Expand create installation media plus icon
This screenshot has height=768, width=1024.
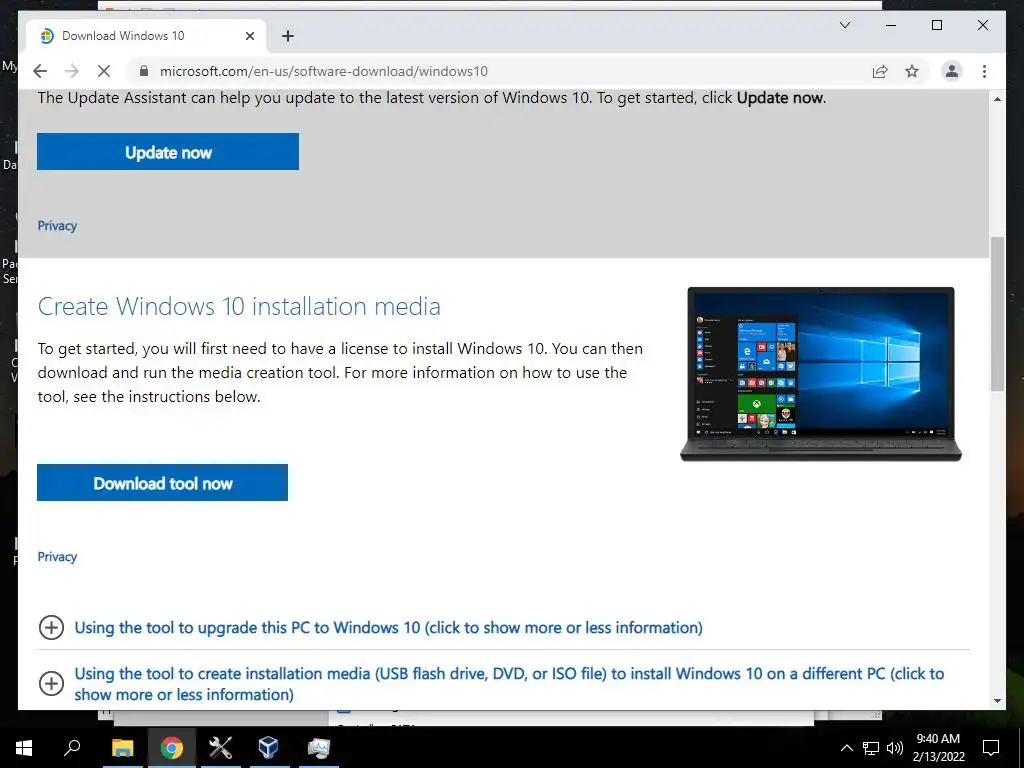[x=52, y=684]
